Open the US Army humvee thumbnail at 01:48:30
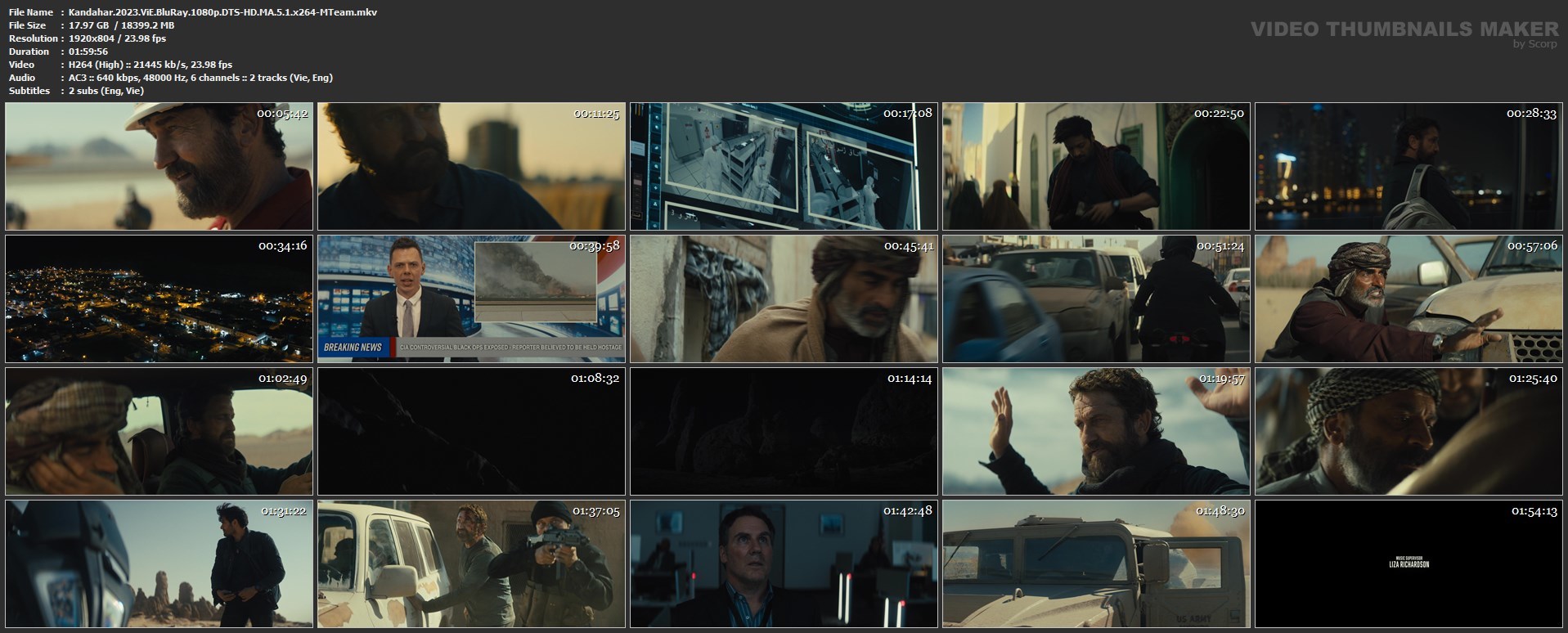The width and height of the screenshot is (1568, 633). (x=1096, y=564)
